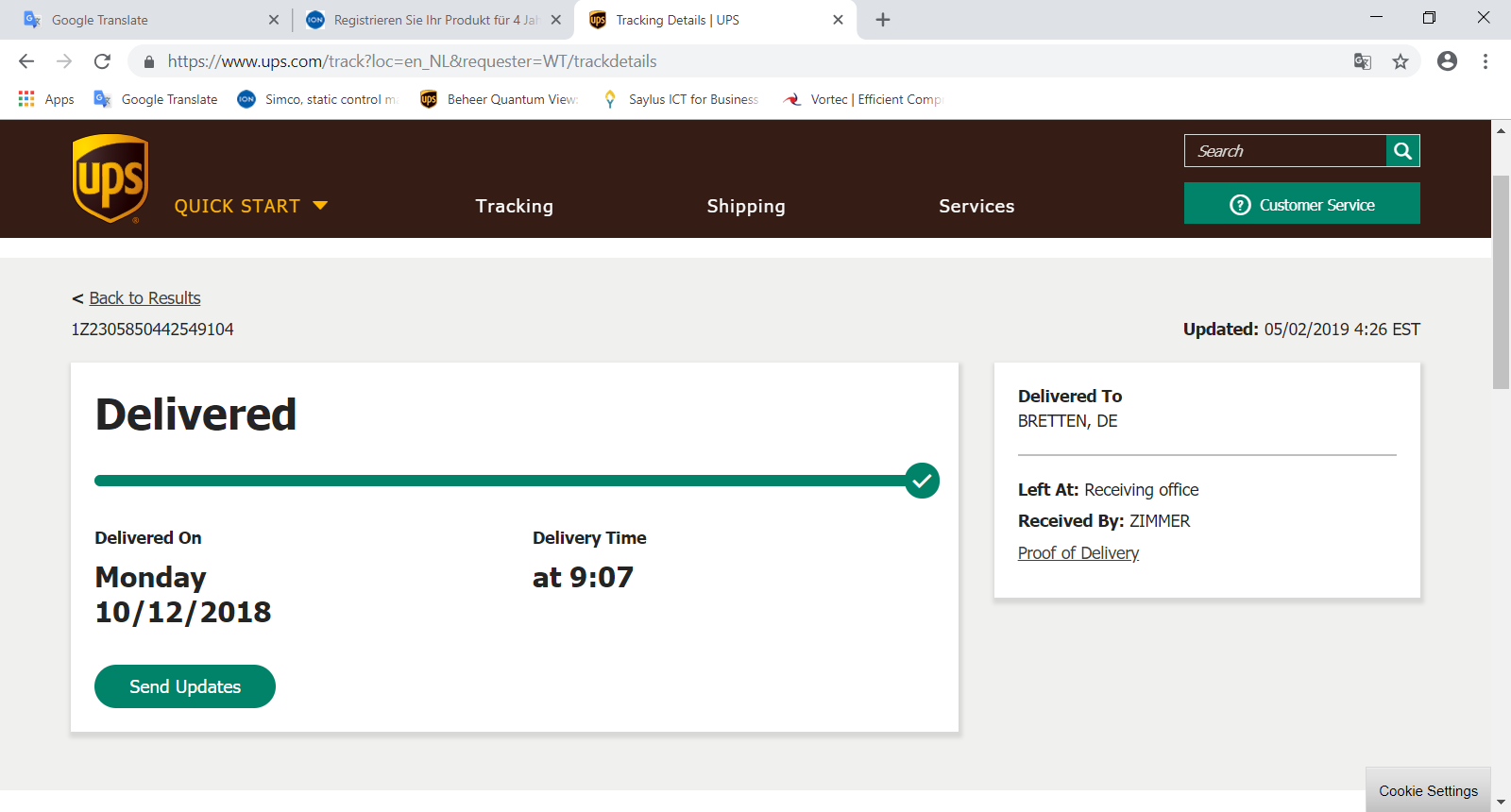Viewport: 1511px width, 812px height.
Task: Click the BRETTEN, DE destination text
Action: tap(1068, 421)
